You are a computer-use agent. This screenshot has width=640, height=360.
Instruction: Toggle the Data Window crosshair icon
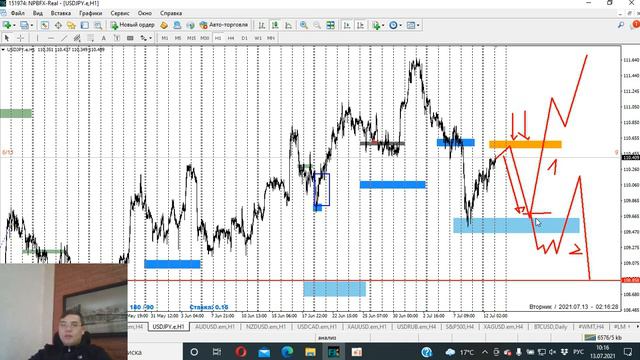58,25
